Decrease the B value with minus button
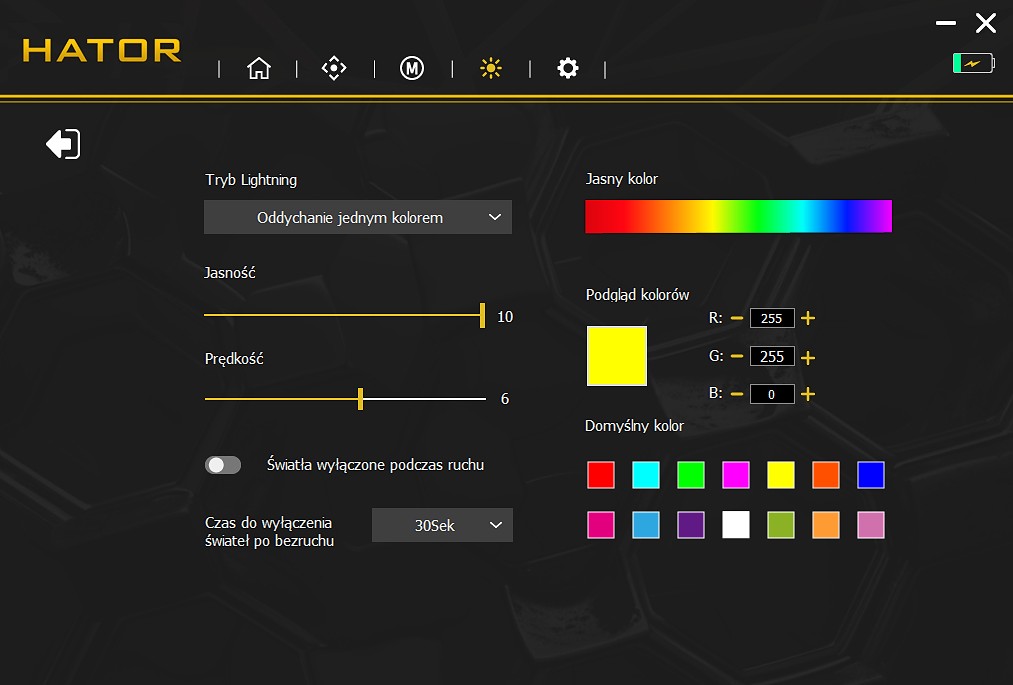Viewport: 1013px width, 685px height. (x=737, y=393)
